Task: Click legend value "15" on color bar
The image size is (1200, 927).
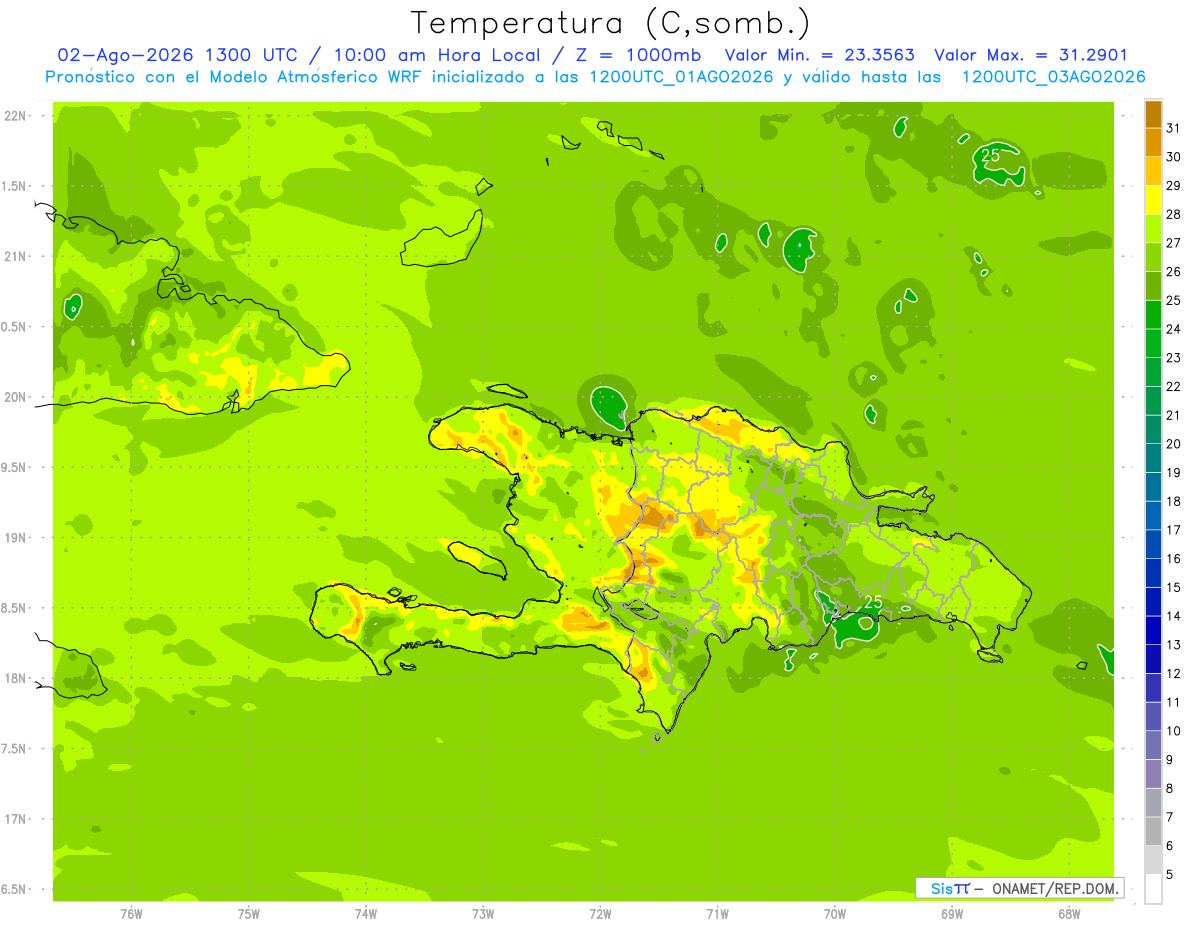Action: pos(1174,588)
